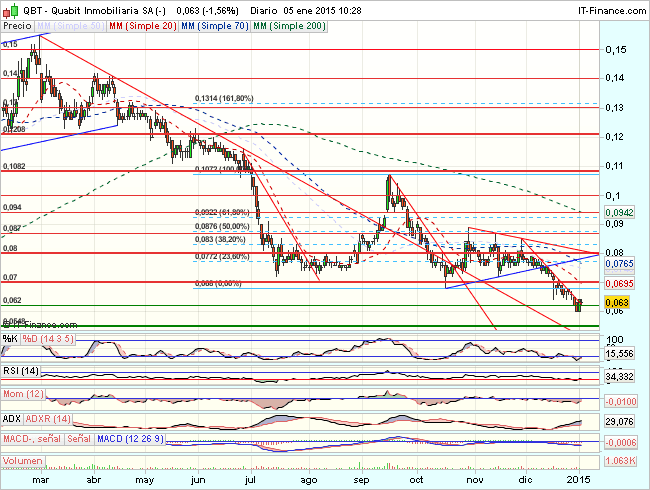Toggle the MM (Simple 70) moving average
The width and height of the screenshot is (650, 490).
coord(215,26)
